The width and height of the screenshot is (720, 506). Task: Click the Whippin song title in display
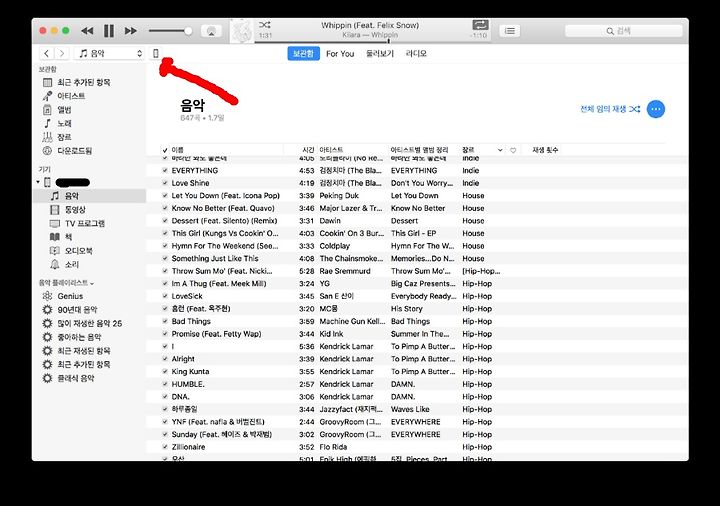pos(370,25)
